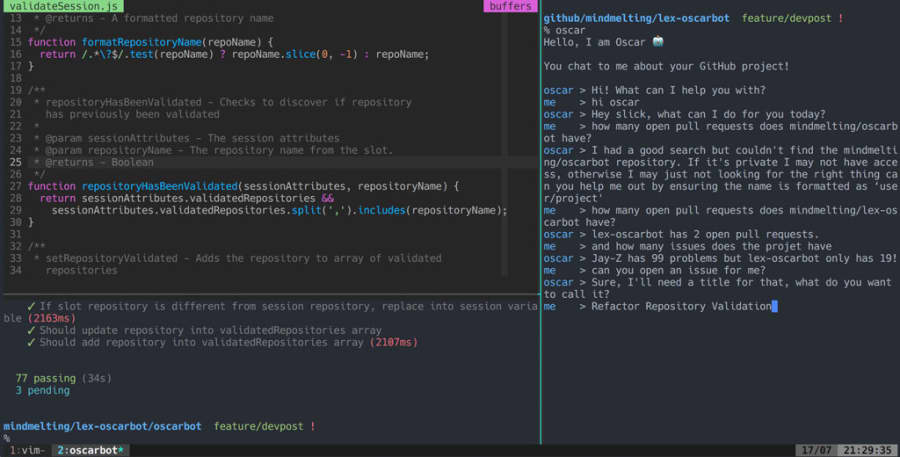Select tmux window 2:oscarbot

pos(90,450)
